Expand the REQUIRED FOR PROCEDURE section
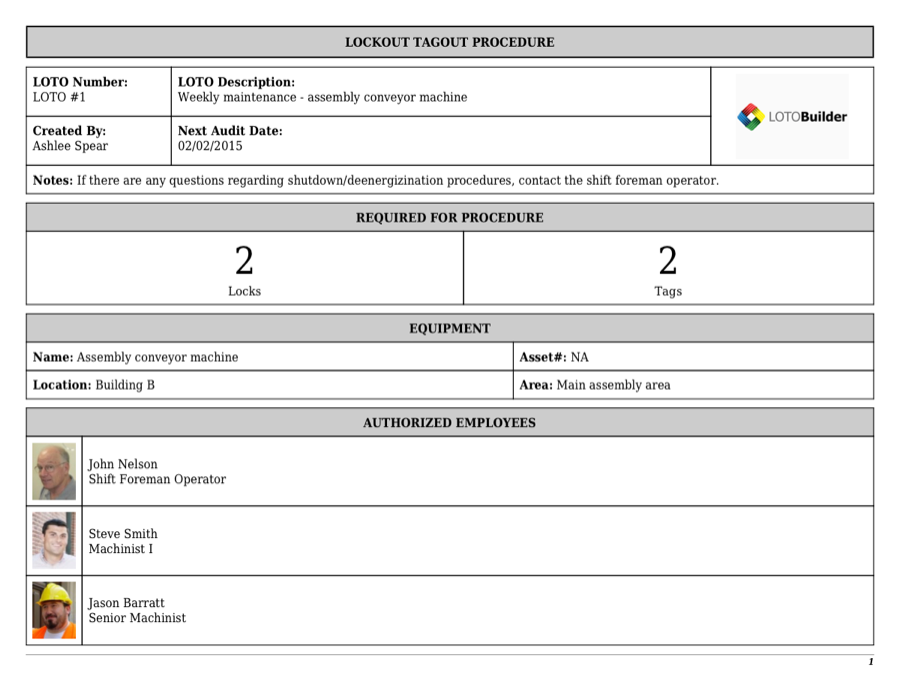The width and height of the screenshot is (900, 695). coord(449,217)
